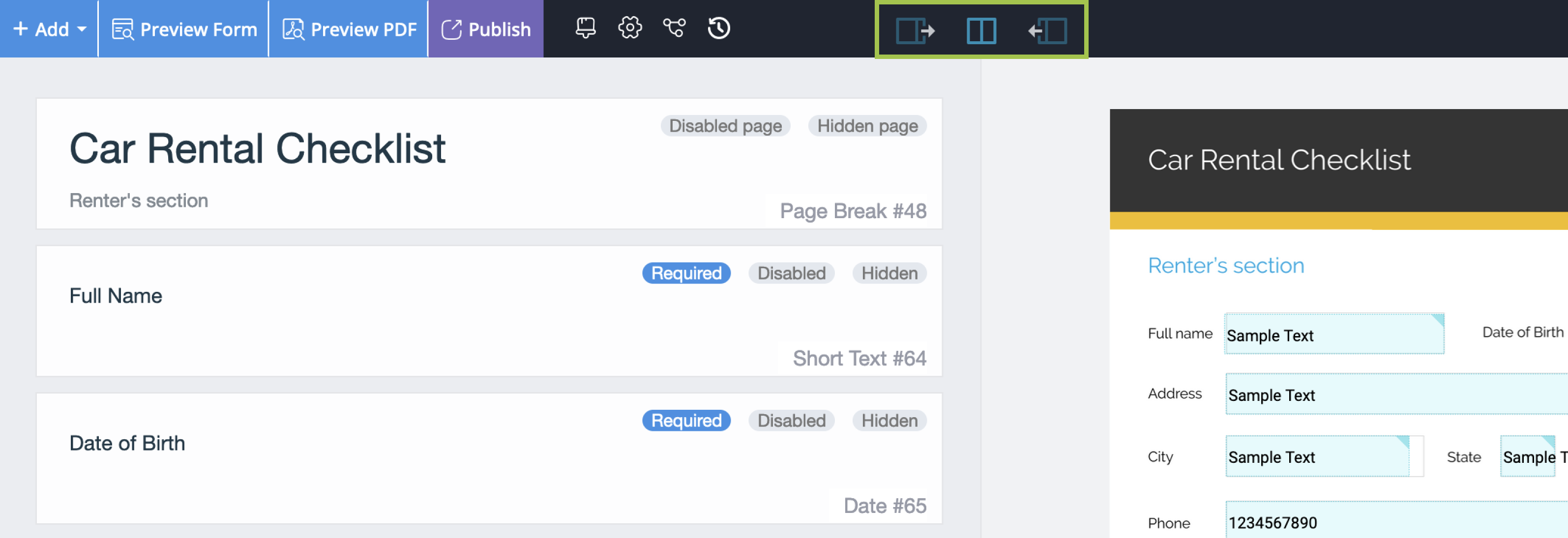Toggle Hidden page on Car Rental Checklist

coord(867,126)
